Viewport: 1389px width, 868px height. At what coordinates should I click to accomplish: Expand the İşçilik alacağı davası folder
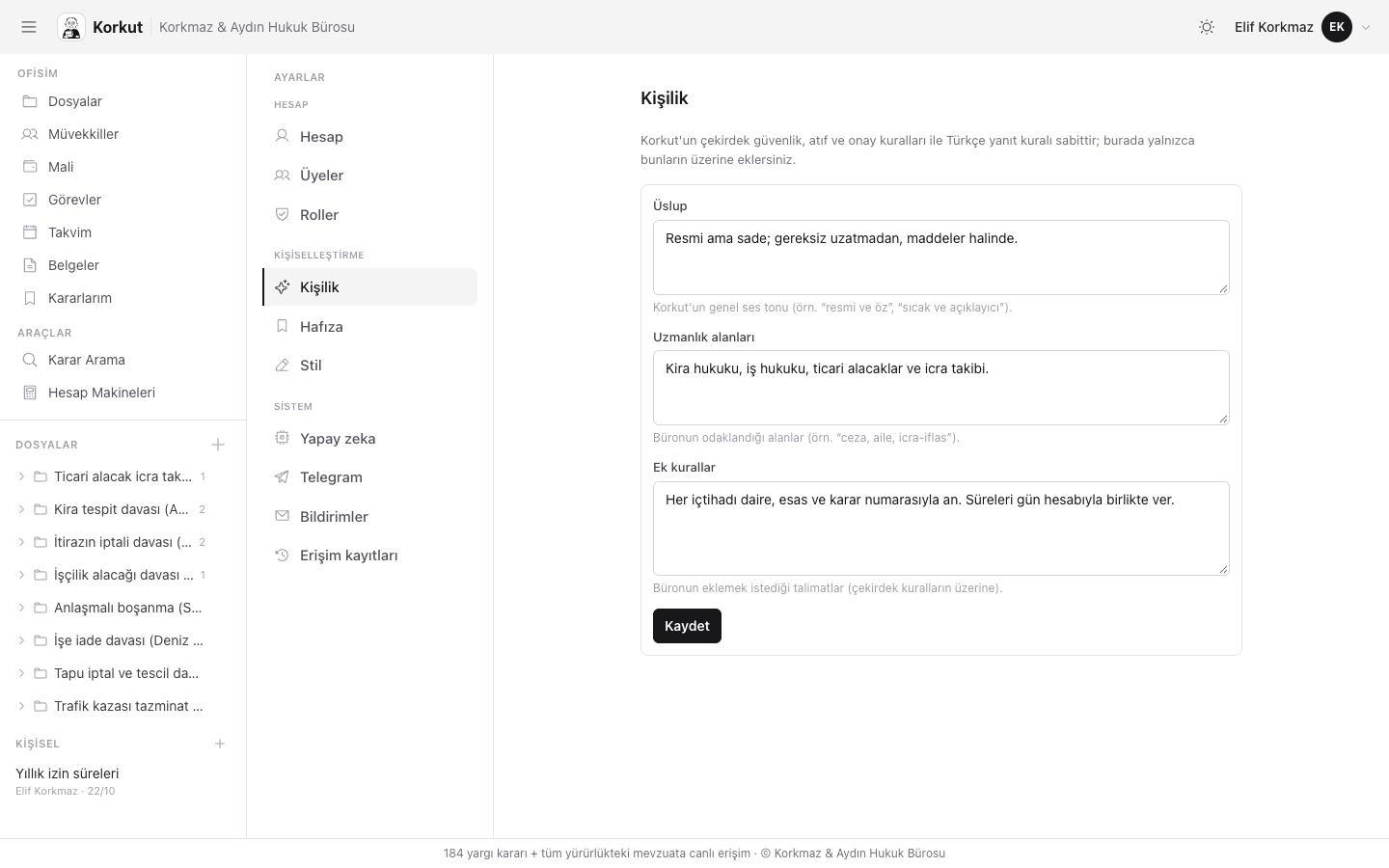(21, 575)
